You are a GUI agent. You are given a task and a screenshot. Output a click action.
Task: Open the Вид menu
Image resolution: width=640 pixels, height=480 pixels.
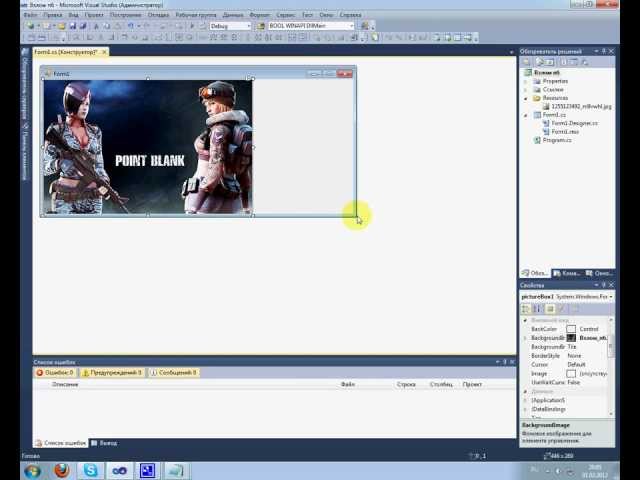click(73, 15)
